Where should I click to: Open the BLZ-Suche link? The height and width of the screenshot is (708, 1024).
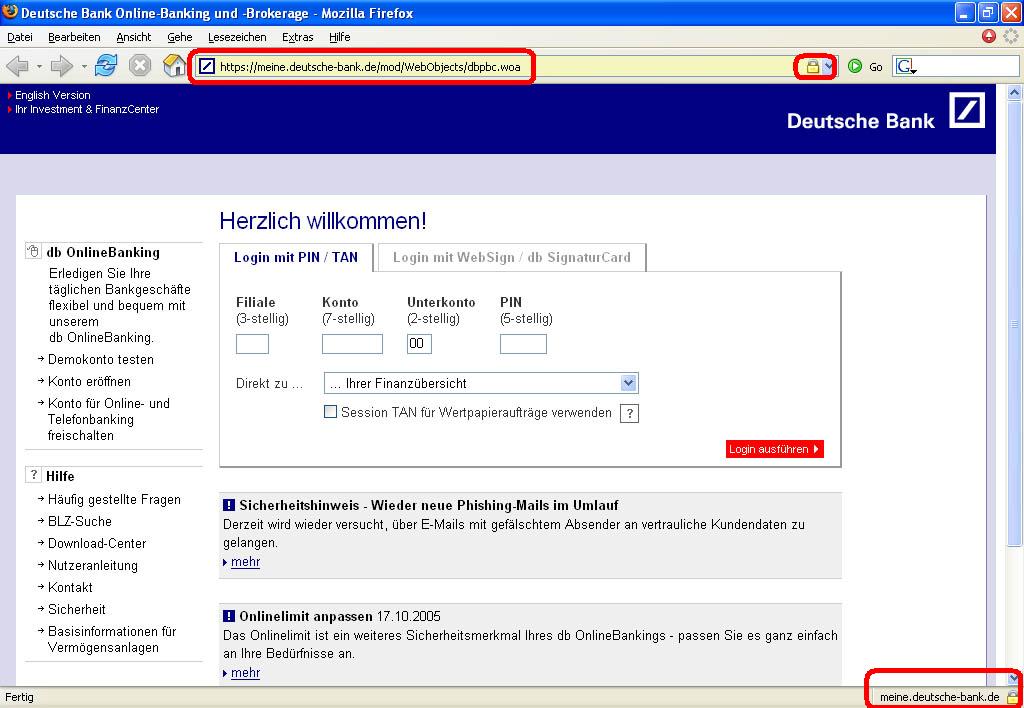[x=80, y=521]
